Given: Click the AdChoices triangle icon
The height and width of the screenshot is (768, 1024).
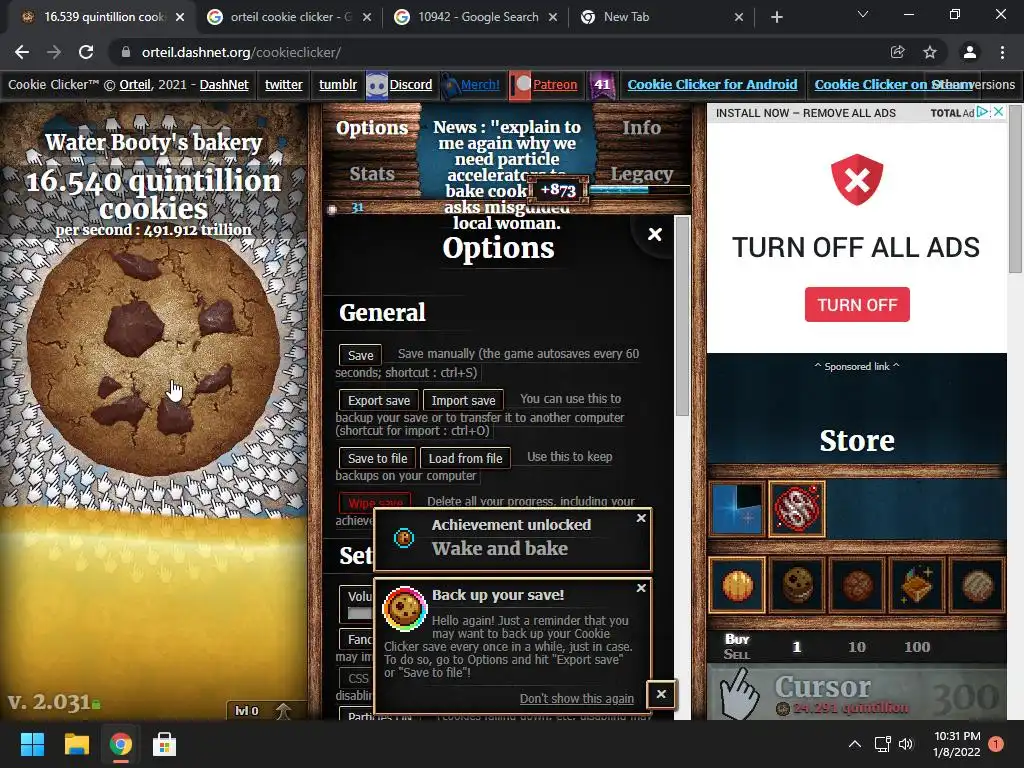Looking at the screenshot, I should click(x=983, y=112).
